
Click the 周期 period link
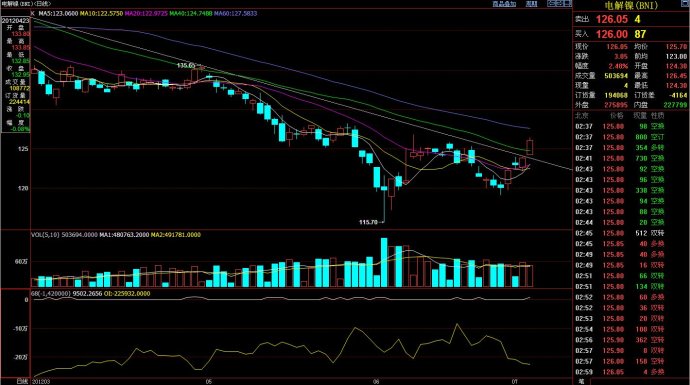531,4
